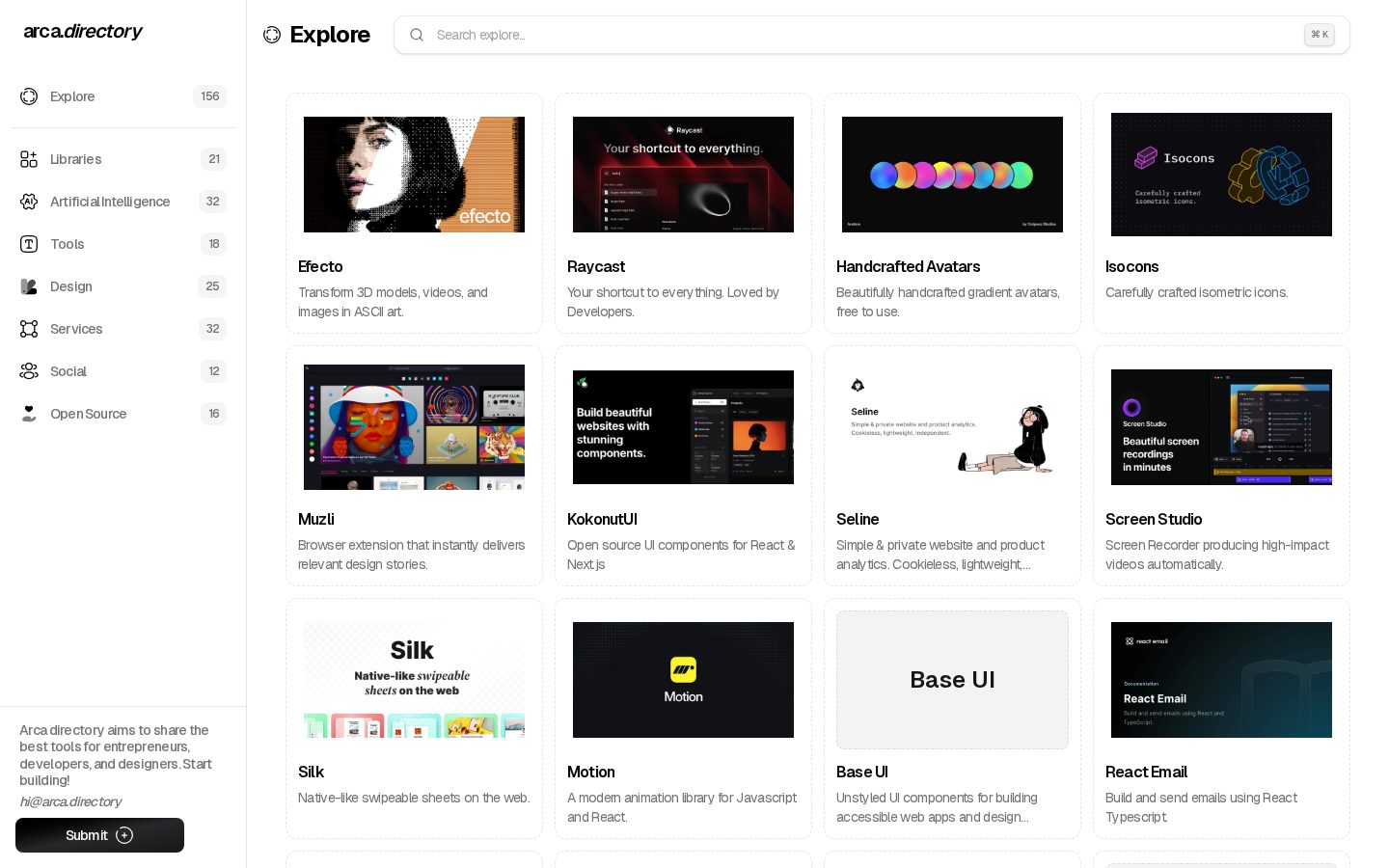Click the Libraries count badge 21
Viewport: 1389px width, 868px height.
(213, 159)
